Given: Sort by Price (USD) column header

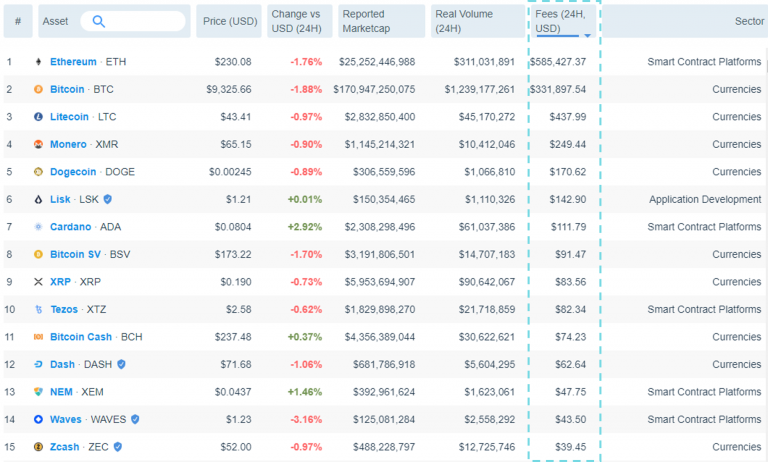Looking at the screenshot, I should point(230,21).
